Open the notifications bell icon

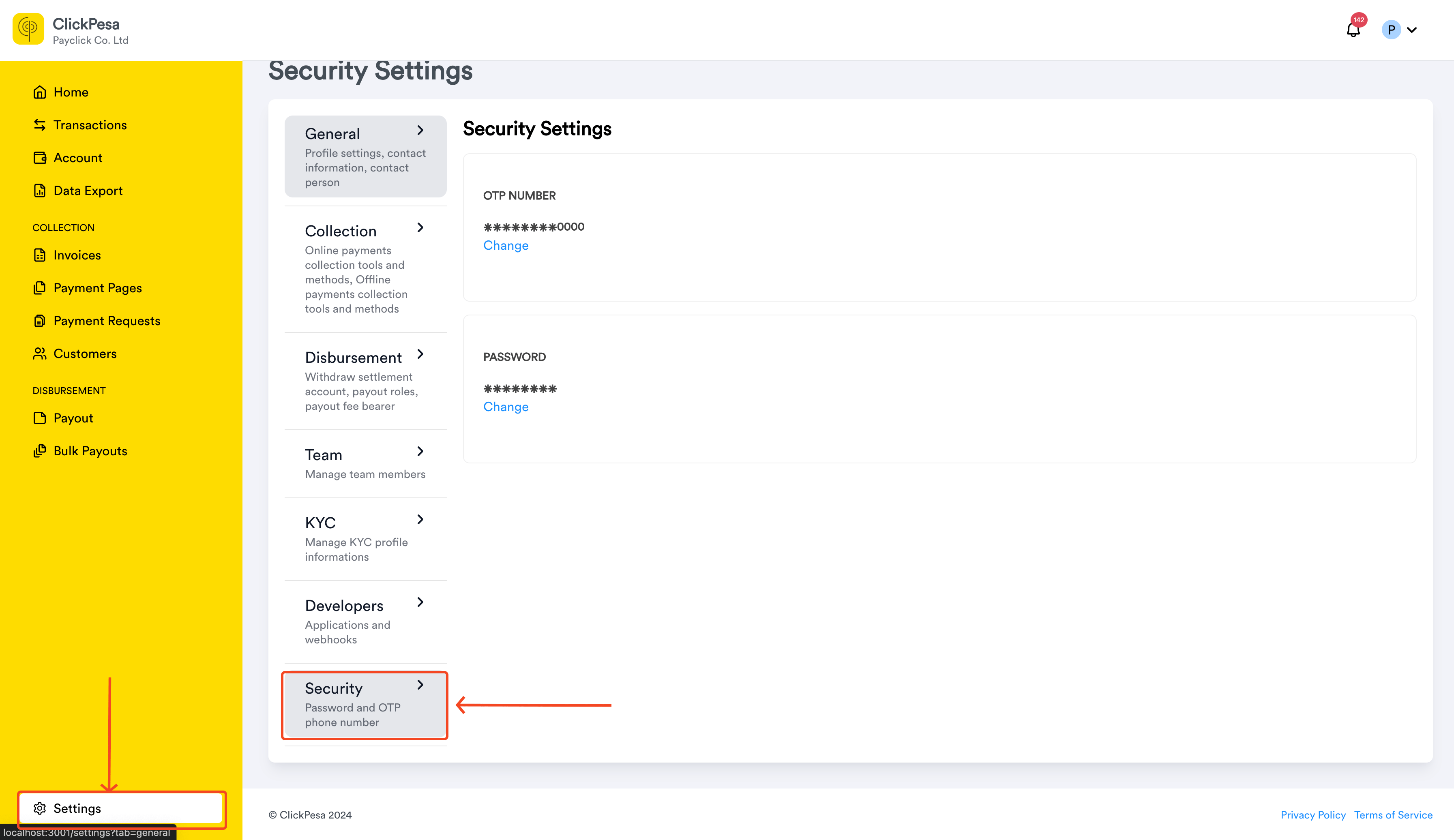[1353, 30]
